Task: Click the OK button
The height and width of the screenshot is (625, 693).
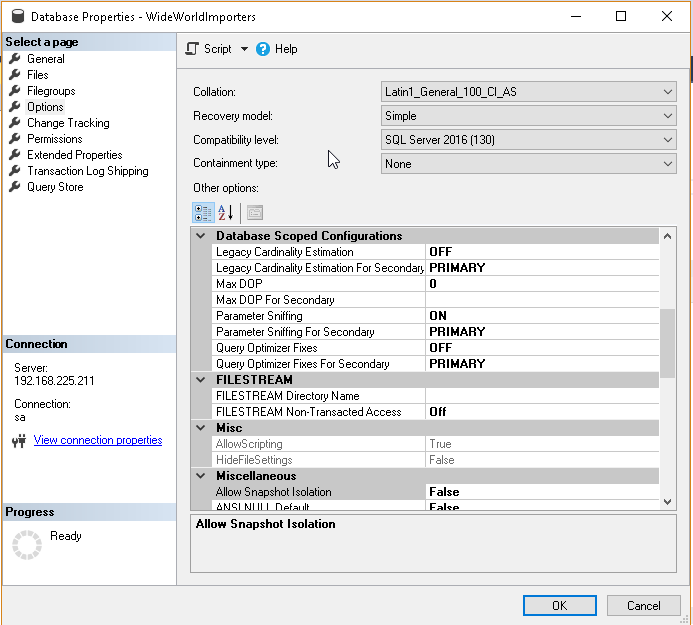Action: pyautogui.click(x=559, y=605)
